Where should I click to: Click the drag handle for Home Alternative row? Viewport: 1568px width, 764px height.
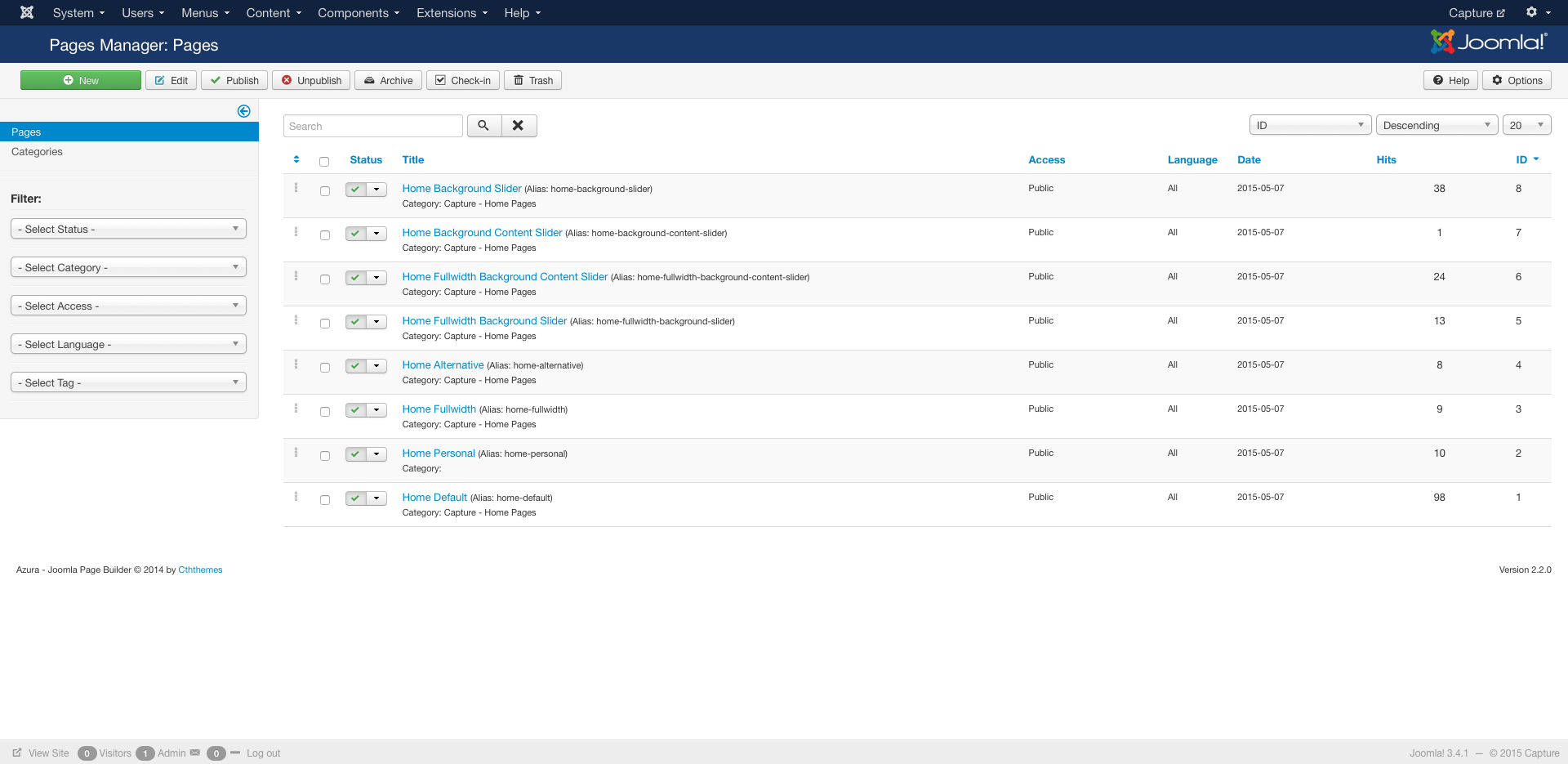pos(296,364)
